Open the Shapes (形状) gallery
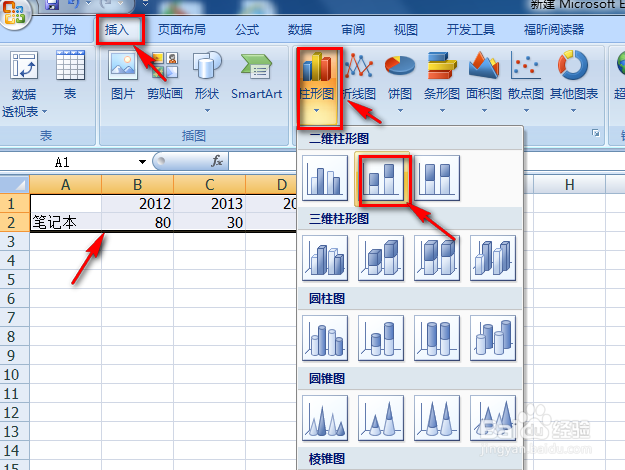This screenshot has height=470, width=625. [x=207, y=82]
